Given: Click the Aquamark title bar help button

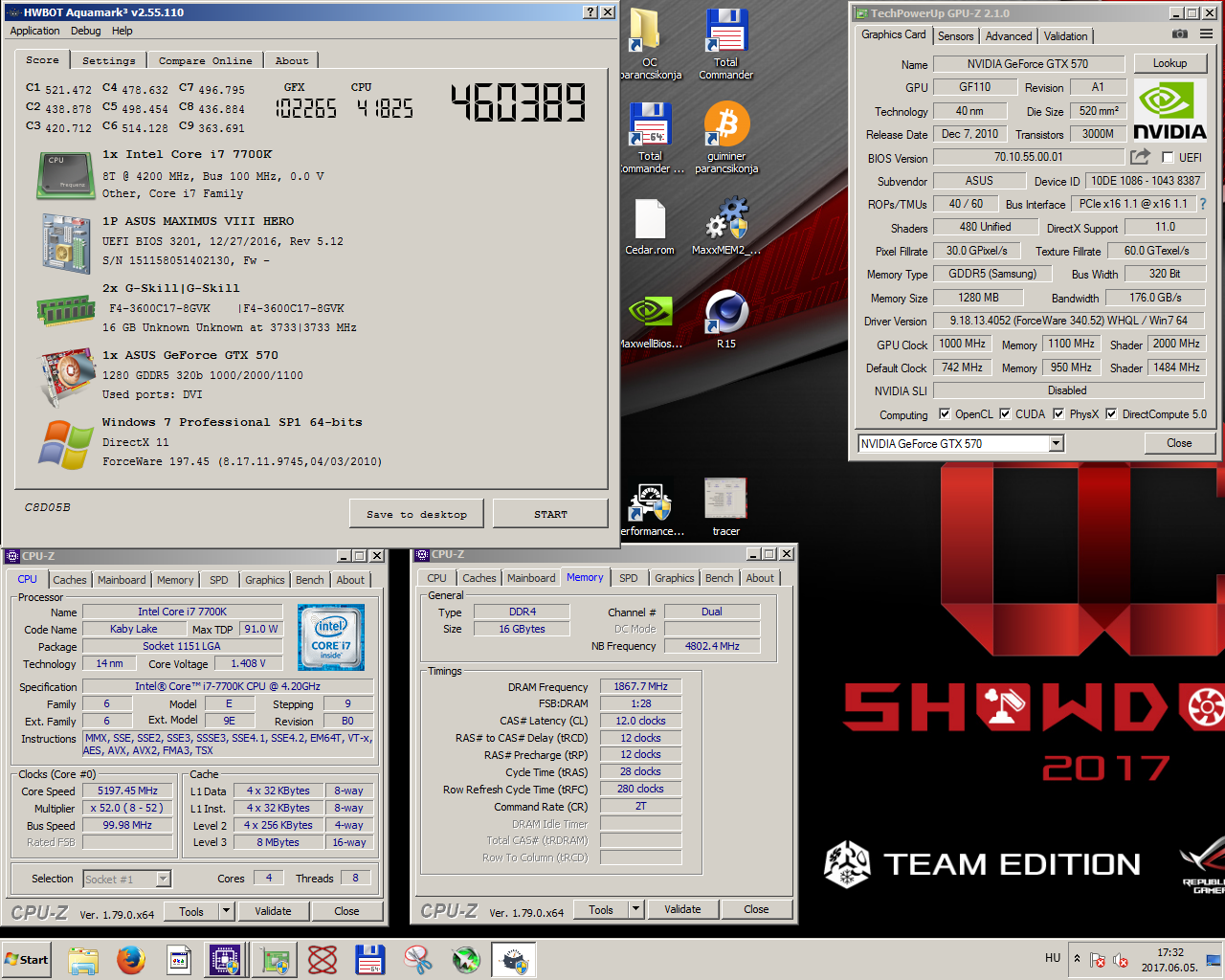Looking at the screenshot, I should (x=590, y=12).
